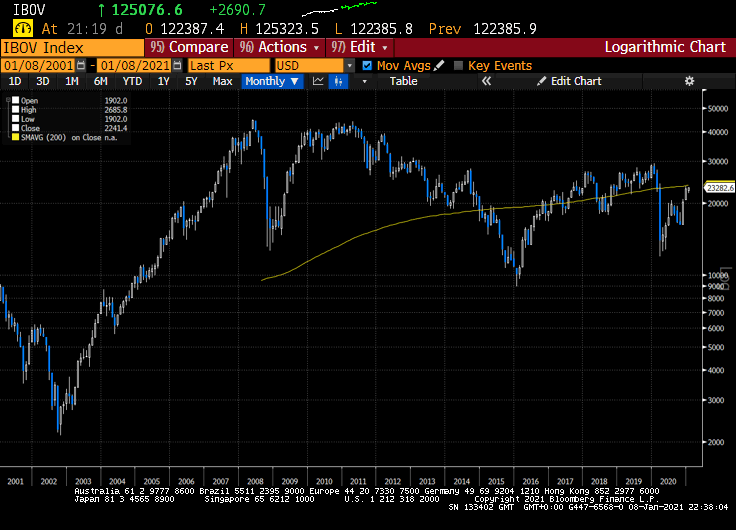Open the Actions menu dropdown
Image resolution: width=736 pixels, height=530 pixels.
[x=280, y=47]
